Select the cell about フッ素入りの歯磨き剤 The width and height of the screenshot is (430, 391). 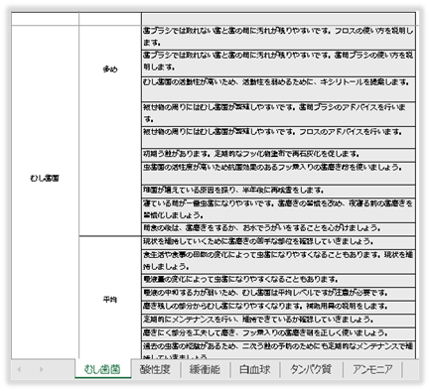click(278, 334)
